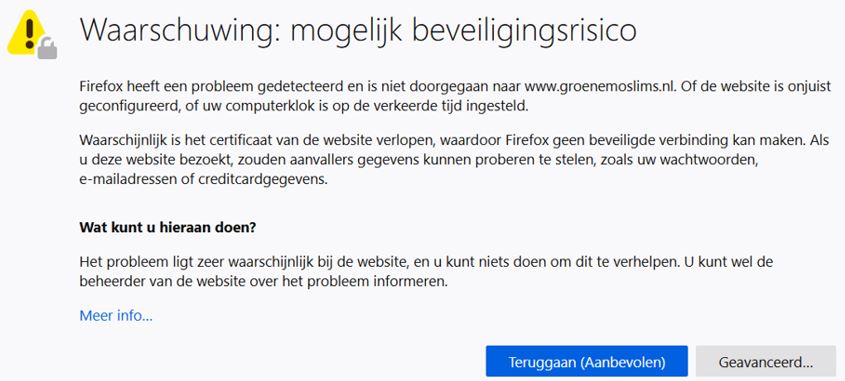Click the yellow warning triangle icon
The height and width of the screenshot is (381, 845).
pos(27,32)
